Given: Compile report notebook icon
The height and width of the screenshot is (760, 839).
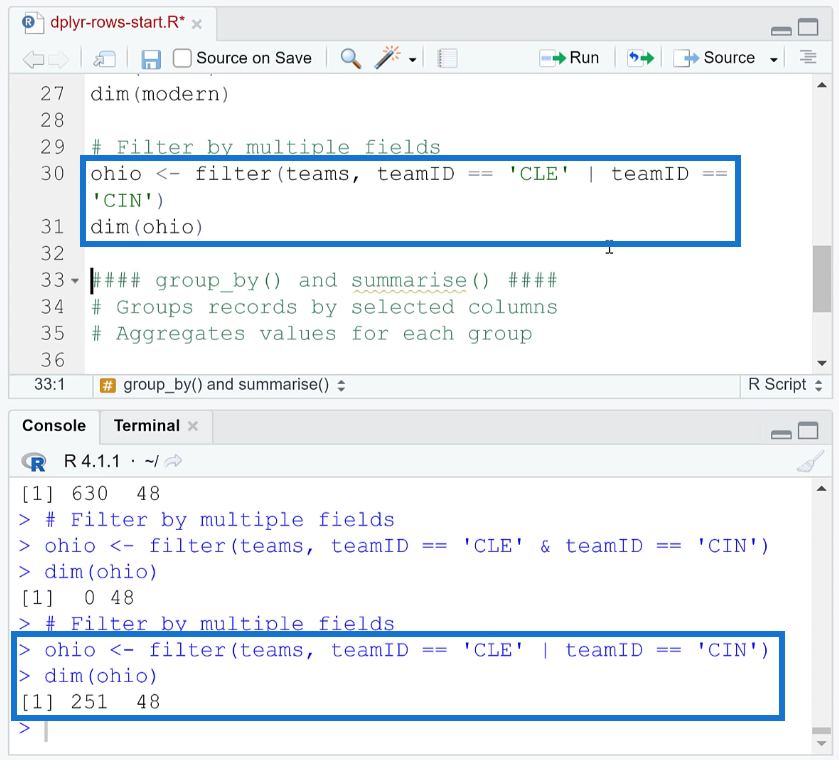Looking at the screenshot, I should pyautogui.click(x=447, y=58).
